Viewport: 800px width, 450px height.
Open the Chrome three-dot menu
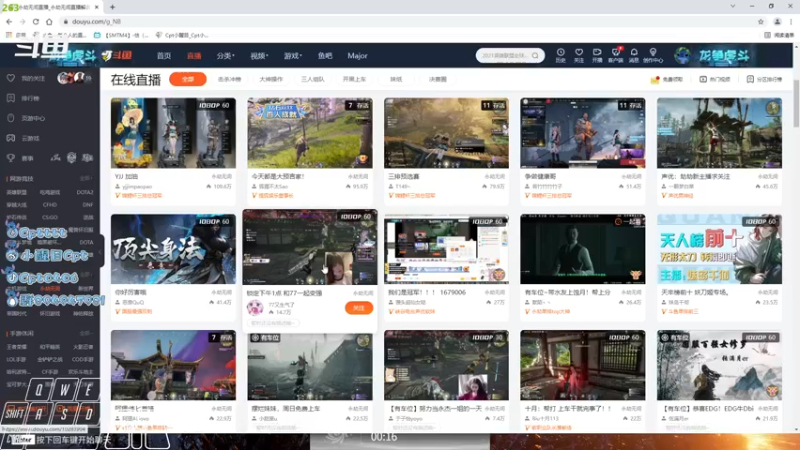pyautogui.click(x=791, y=21)
